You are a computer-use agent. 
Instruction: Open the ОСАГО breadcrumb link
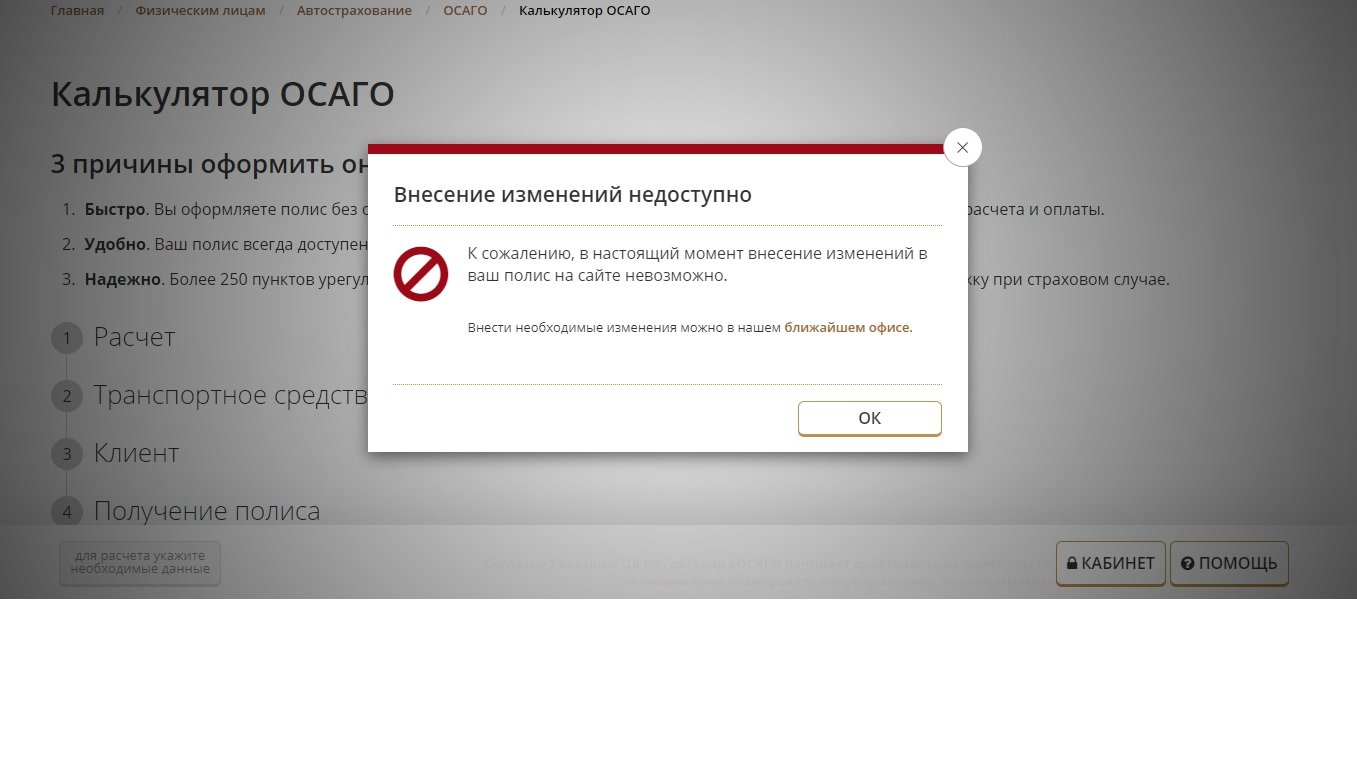coord(465,11)
